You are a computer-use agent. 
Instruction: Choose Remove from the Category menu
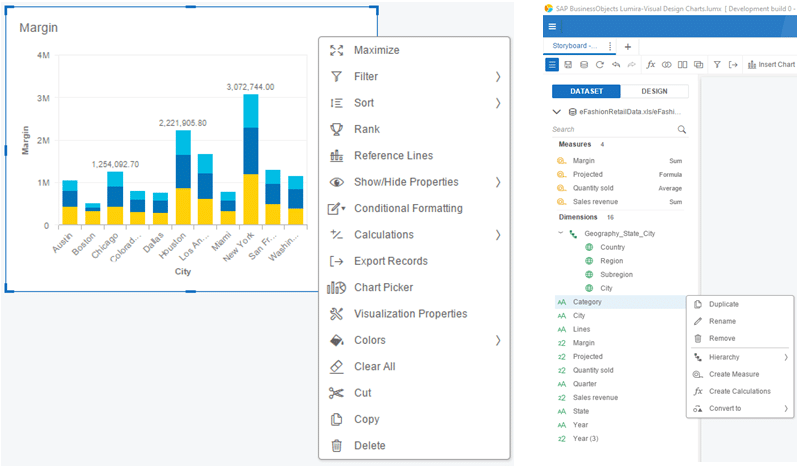tap(740, 339)
